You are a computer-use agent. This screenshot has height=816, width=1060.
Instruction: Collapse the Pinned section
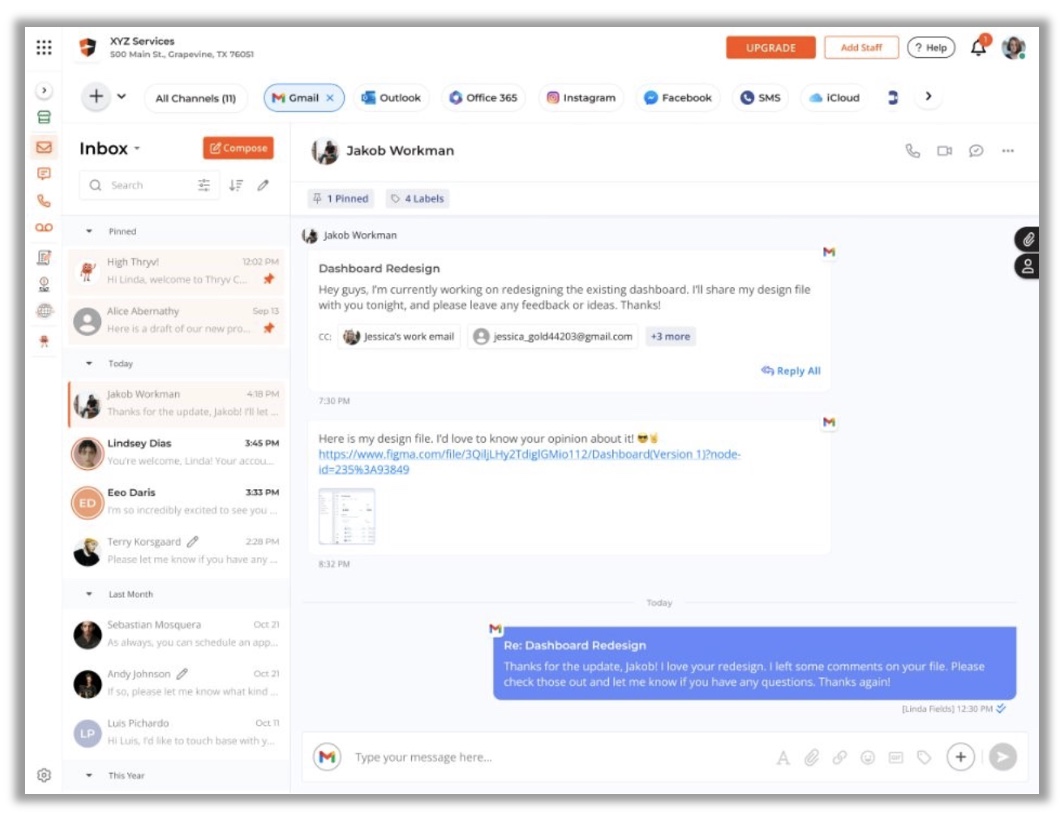click(89, 231)
